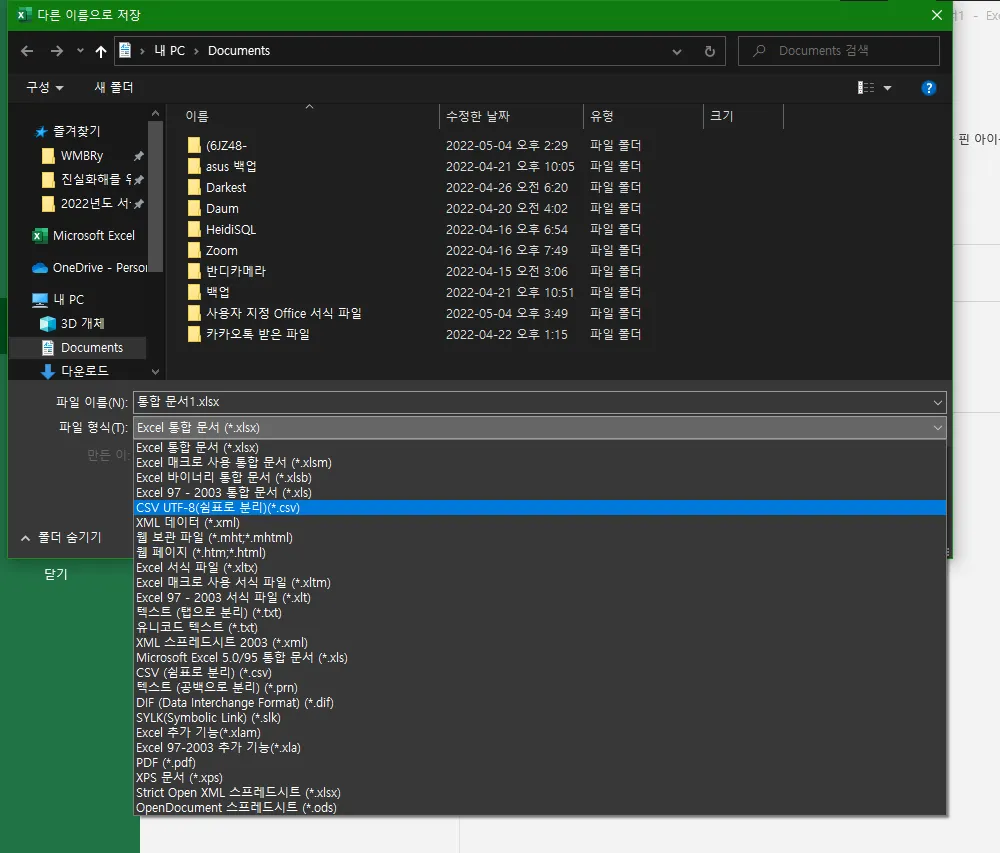Screen dimensions: 1000x853
Task: Collapse folders with 폴더 숨기기
Action: (61, 537)
